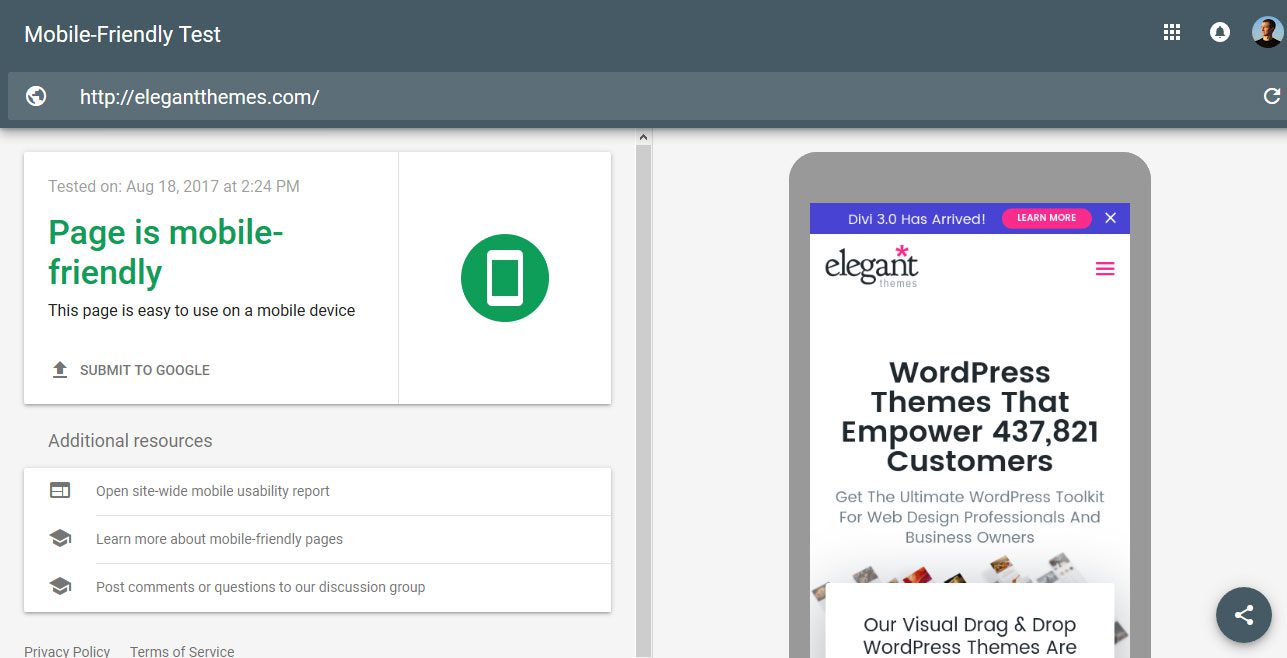
Task: Click the graduation cap icon beside mobile-friendly pages
Action: tap(60, 539)
